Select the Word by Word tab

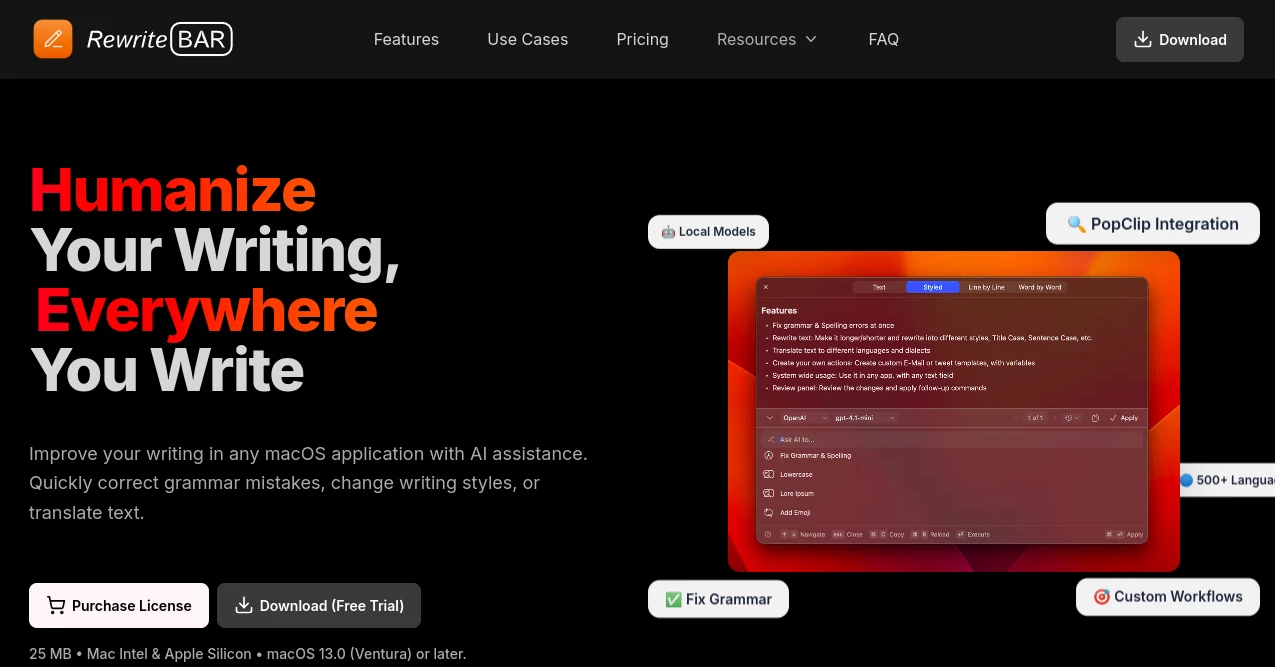pyautogui.click(x=1040, y=287)
